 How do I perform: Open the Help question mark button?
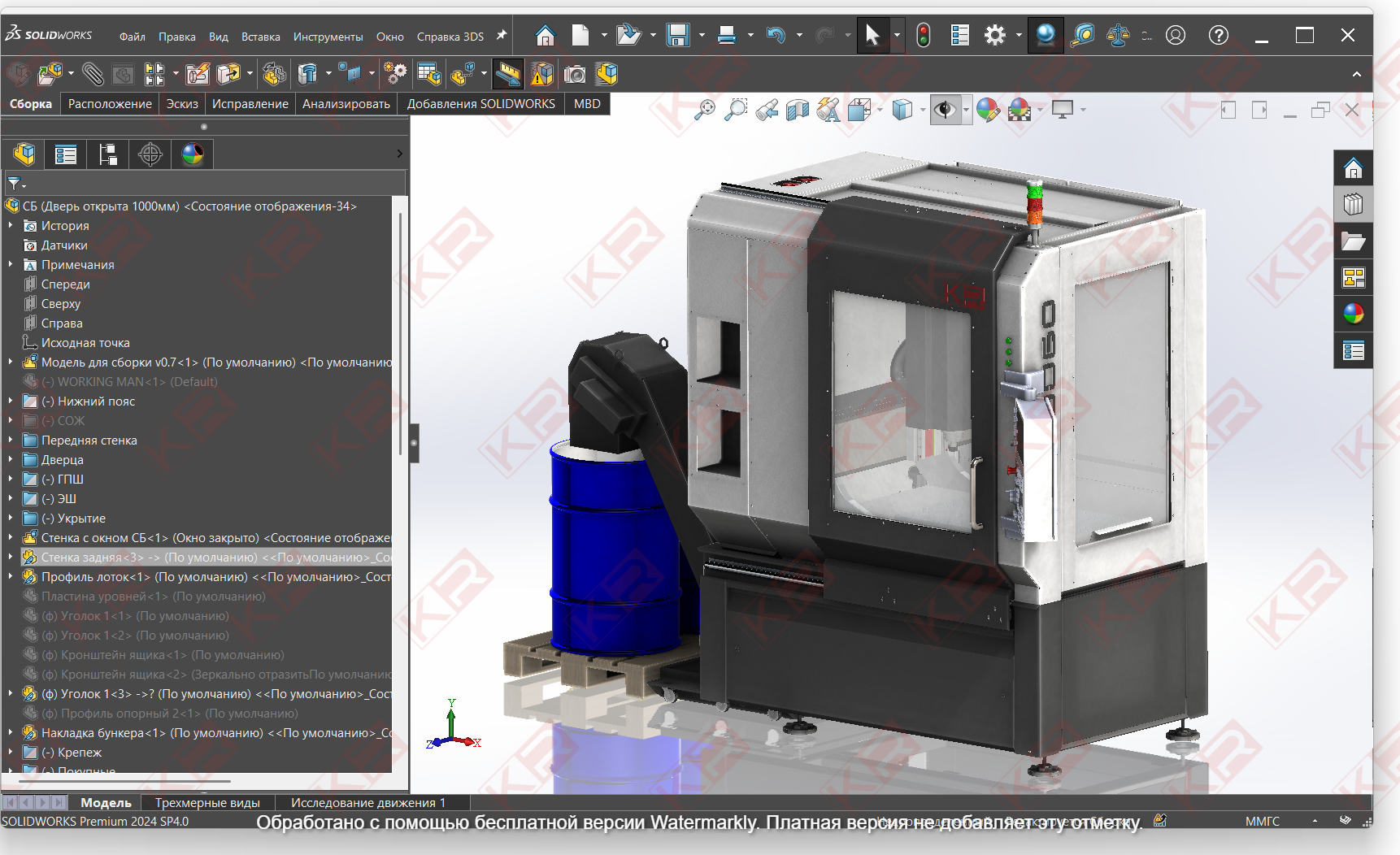(1218, 35)
